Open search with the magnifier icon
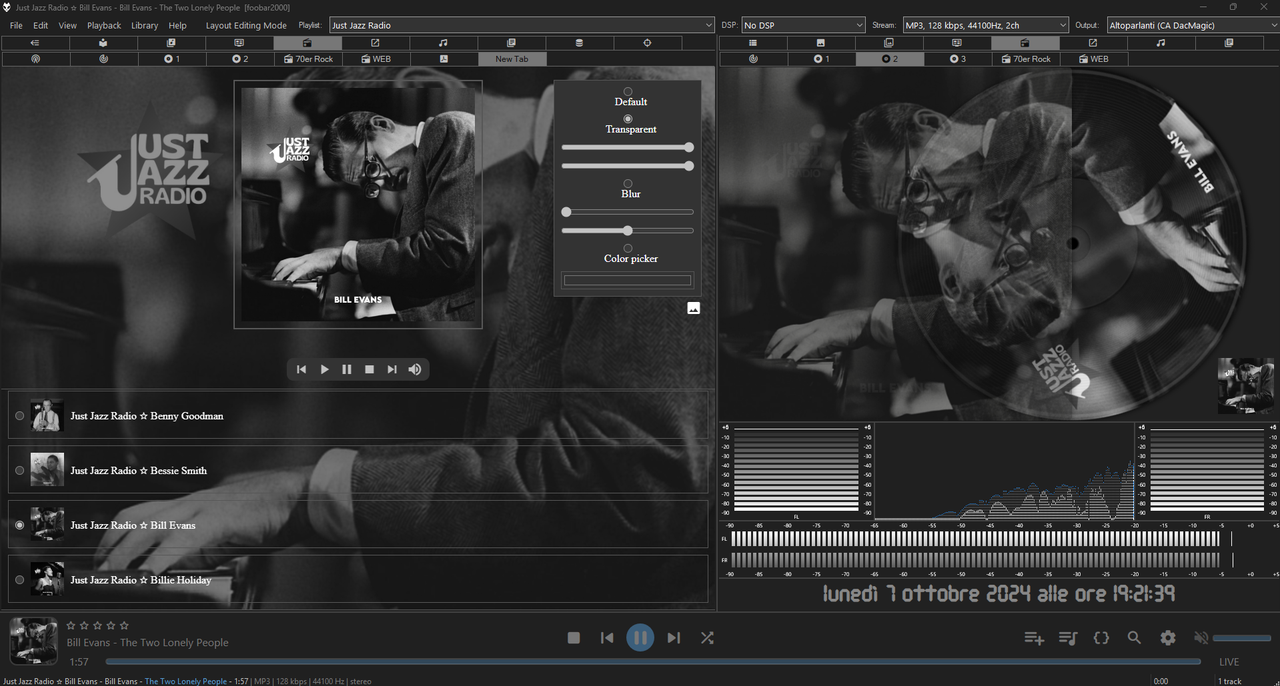This screenshot has height=686, width=1280. [x=1134, y=638]
